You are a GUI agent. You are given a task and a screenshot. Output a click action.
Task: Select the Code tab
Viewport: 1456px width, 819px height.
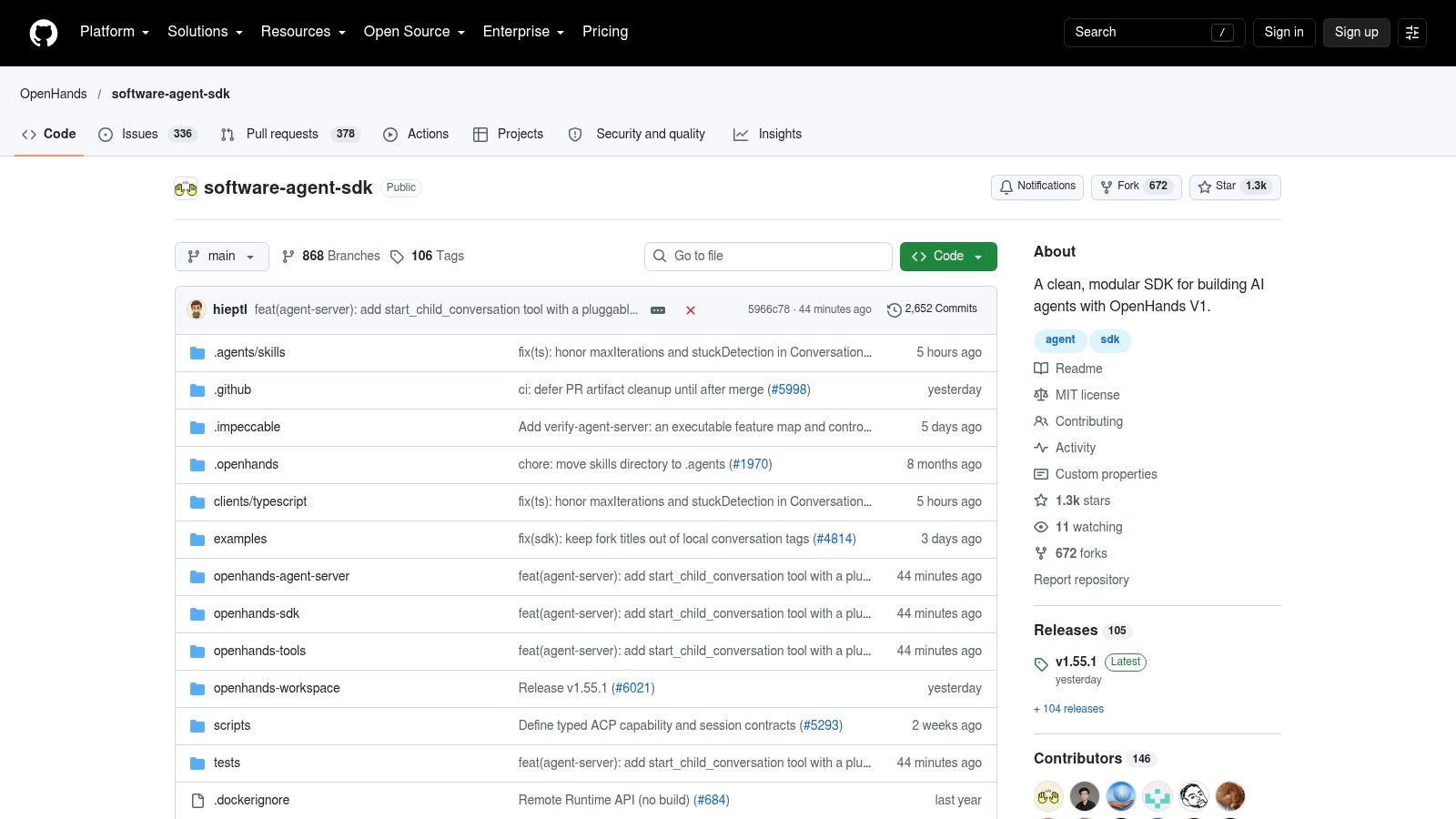49,134
